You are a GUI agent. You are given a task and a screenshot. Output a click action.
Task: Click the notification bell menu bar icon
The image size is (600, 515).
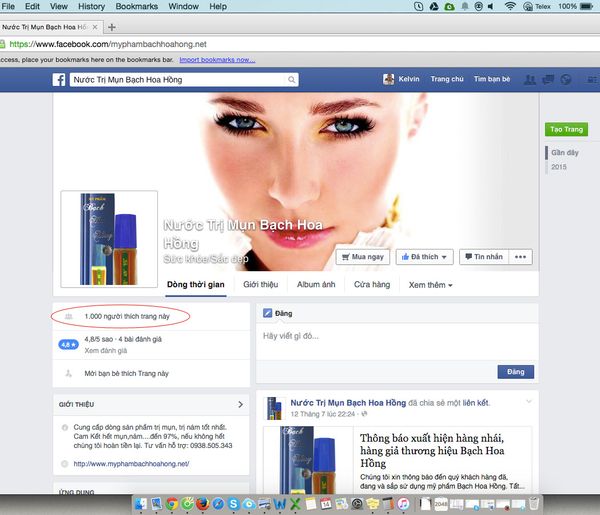click(465, 6)
